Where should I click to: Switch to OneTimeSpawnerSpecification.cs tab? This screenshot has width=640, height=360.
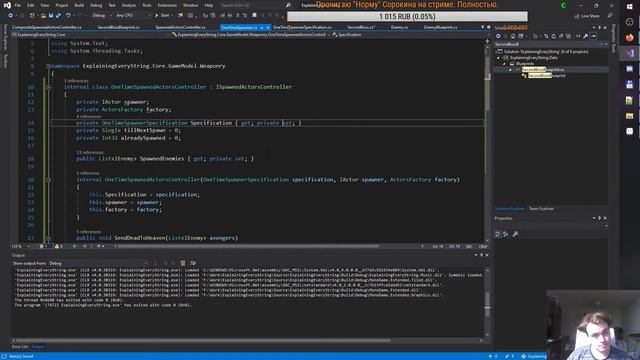[x=302, y=27]
